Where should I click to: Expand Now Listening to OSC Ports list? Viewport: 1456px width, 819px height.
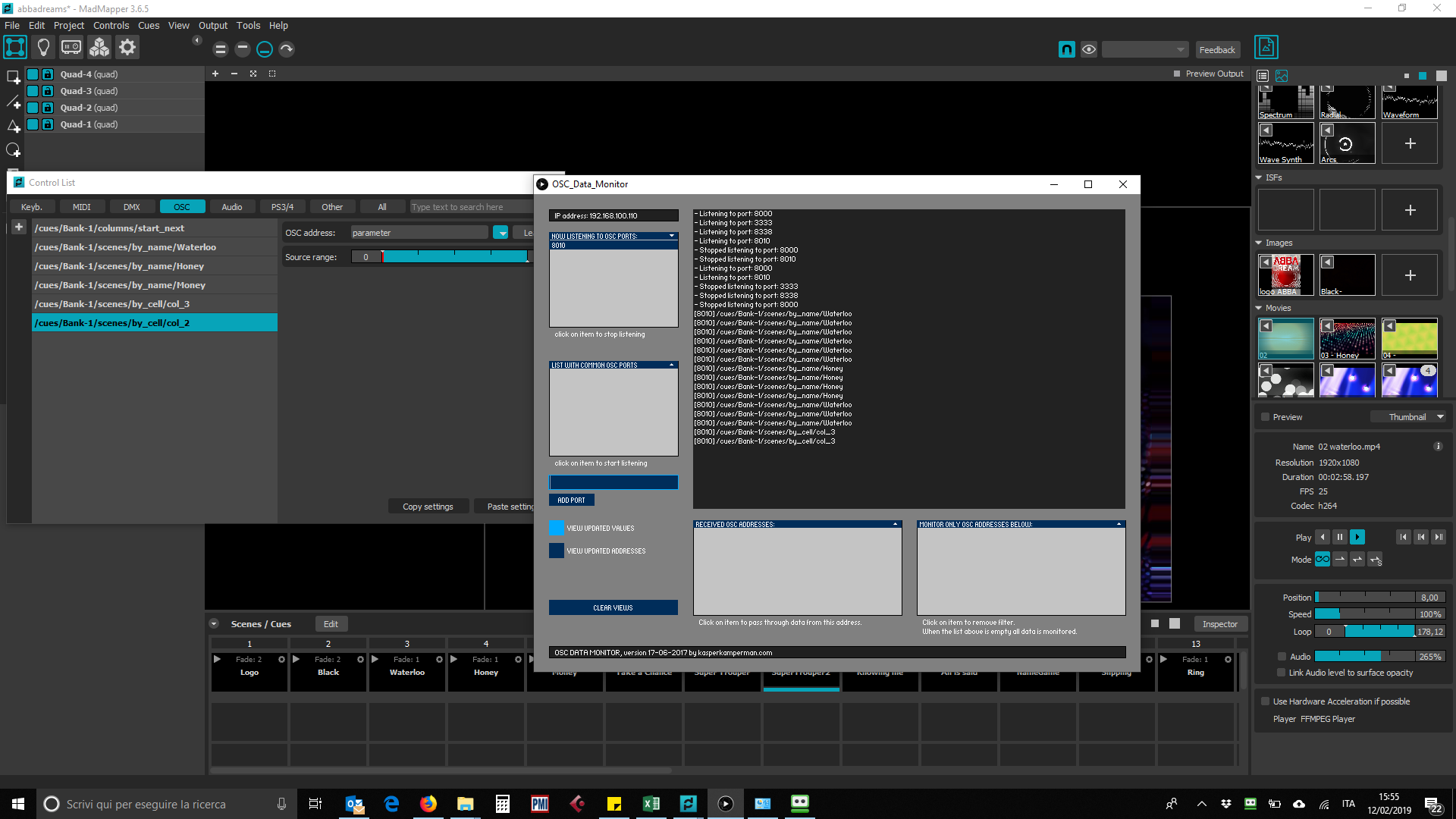(672, 236)
